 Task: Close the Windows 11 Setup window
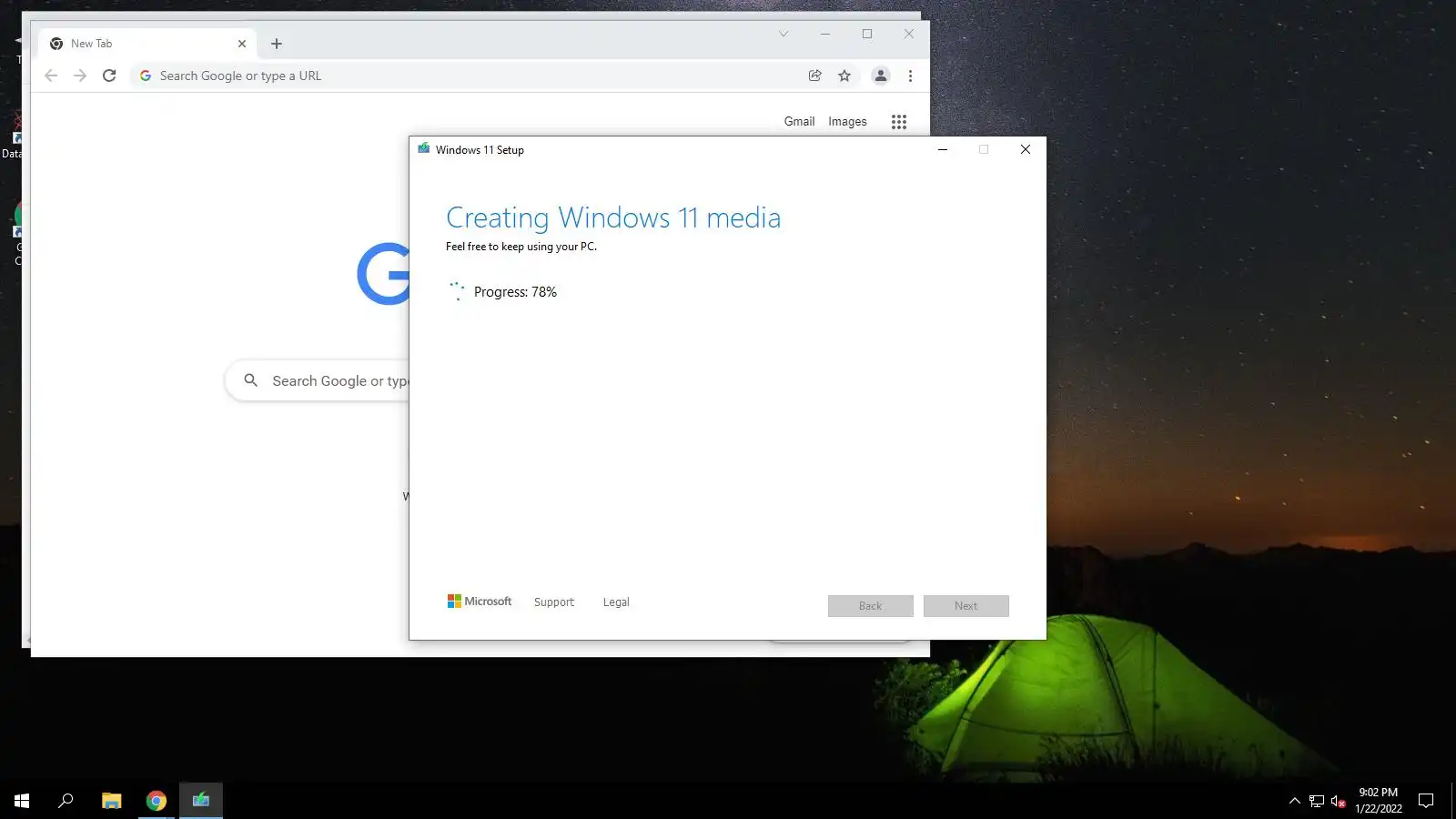[1026, 149]
